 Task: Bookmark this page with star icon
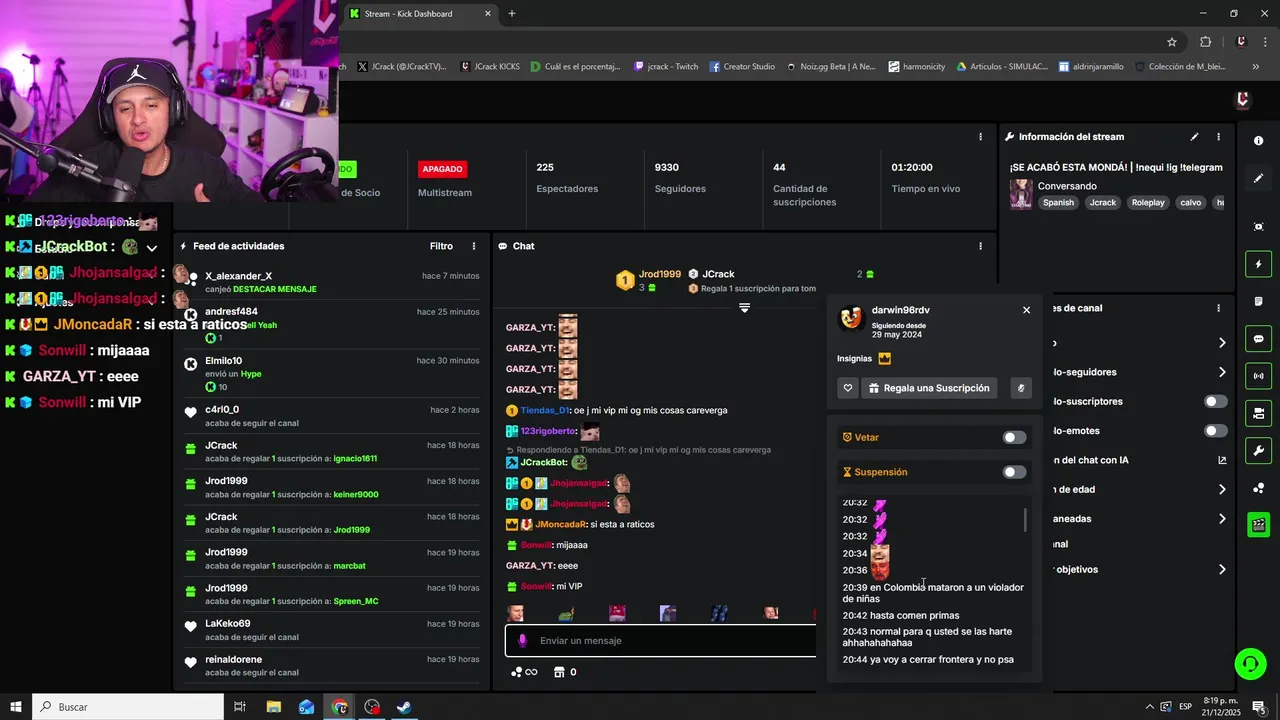pos(1172,42)
